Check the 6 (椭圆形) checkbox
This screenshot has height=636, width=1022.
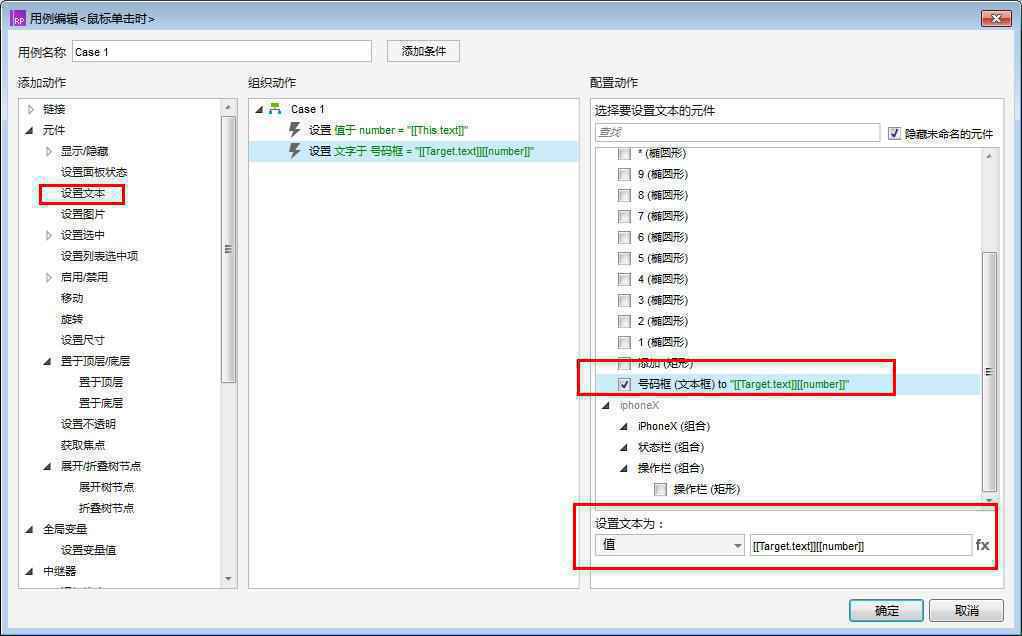click(624, 237)
